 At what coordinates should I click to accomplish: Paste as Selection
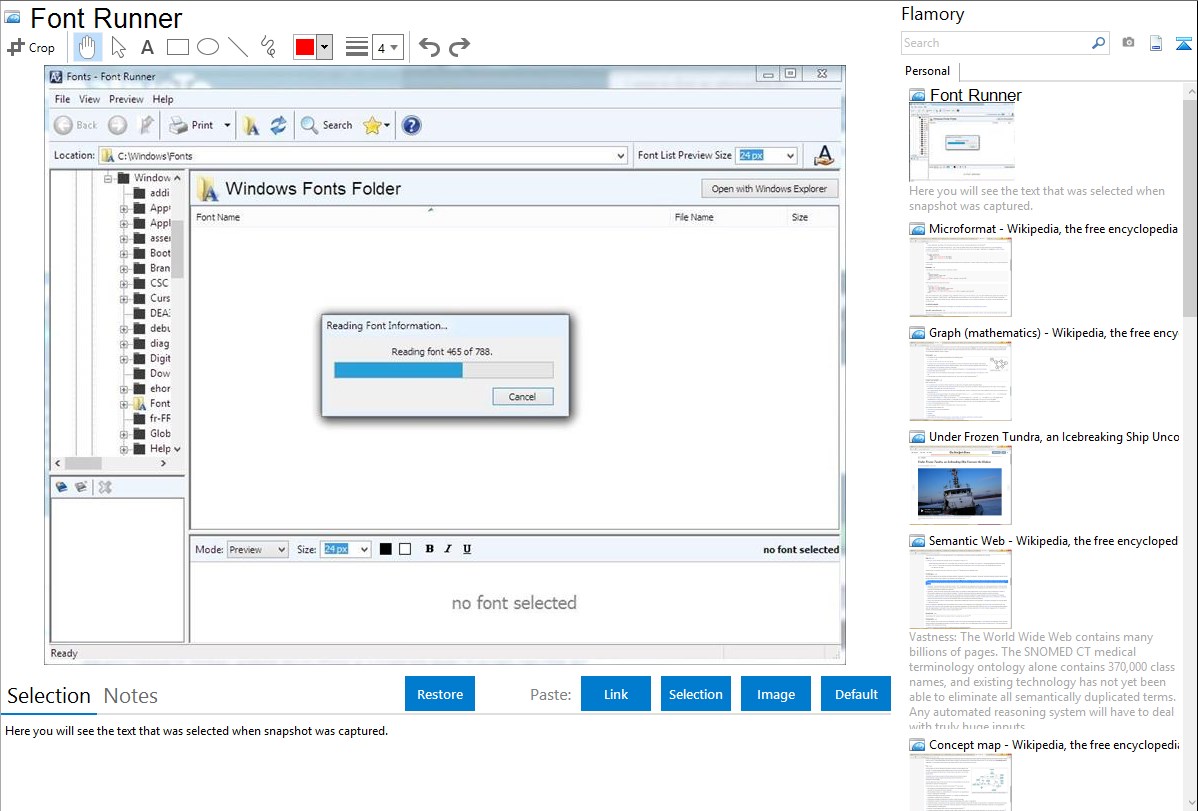(x=695, y=694)
